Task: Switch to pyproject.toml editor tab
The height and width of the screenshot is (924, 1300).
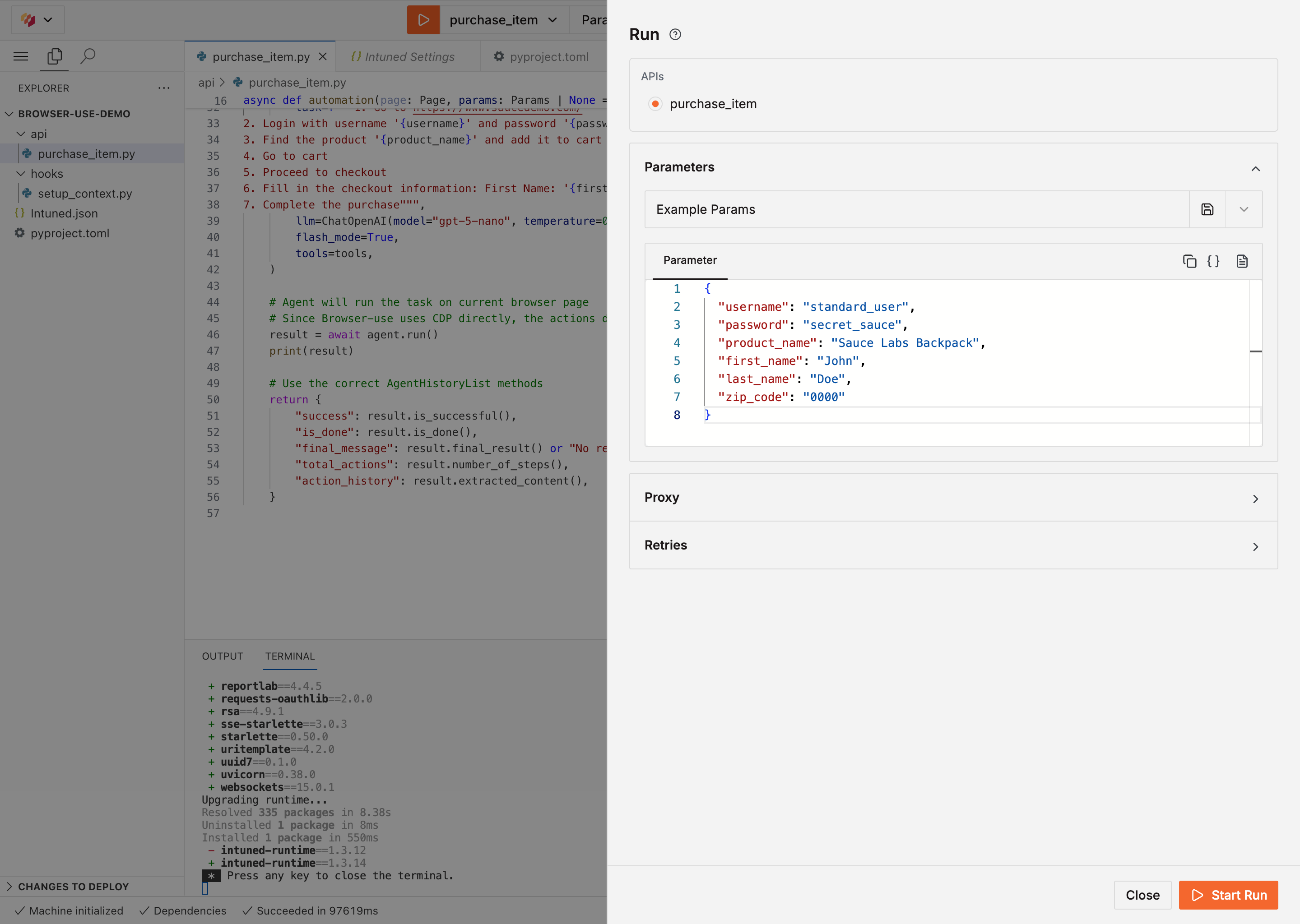Action: [543, 57]
